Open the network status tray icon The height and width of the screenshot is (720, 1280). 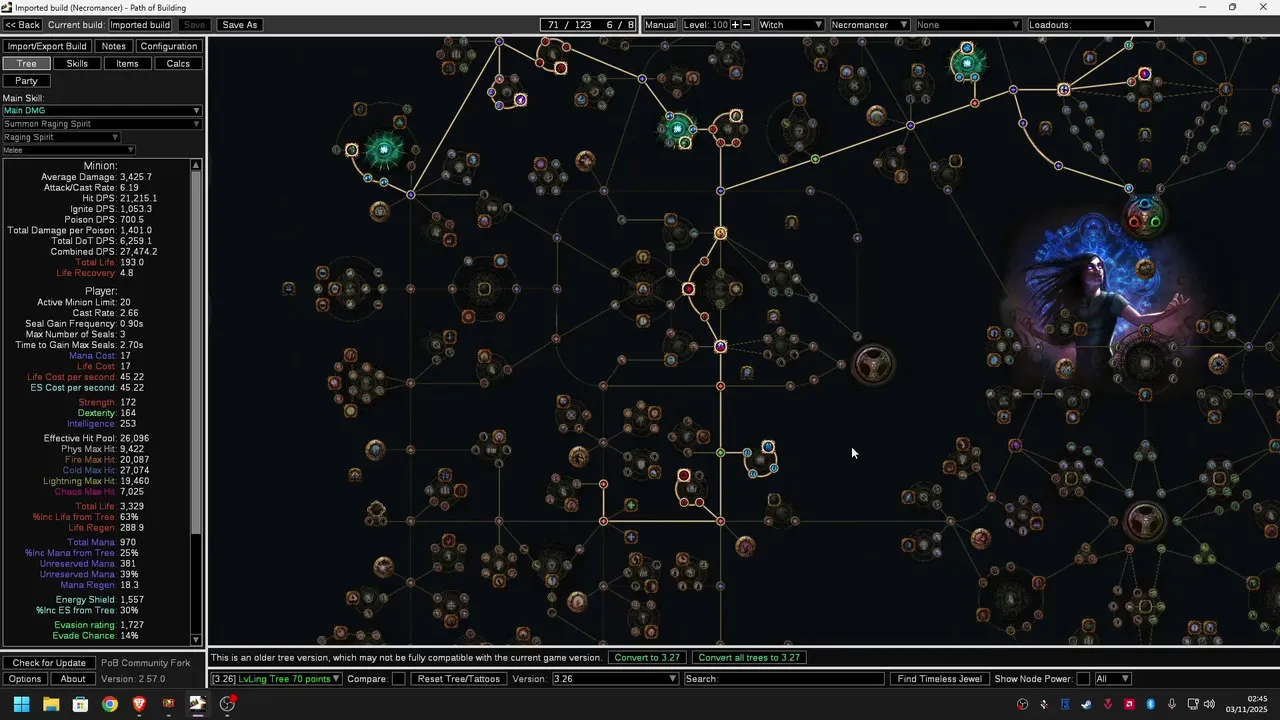pos(1192,704)
